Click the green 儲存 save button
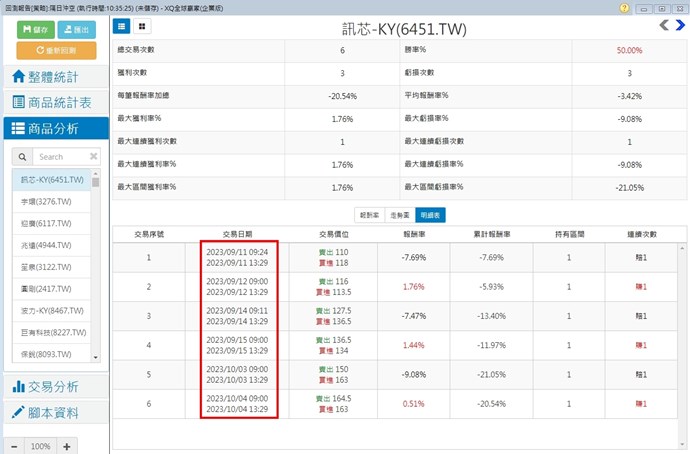 pos(35,29)
